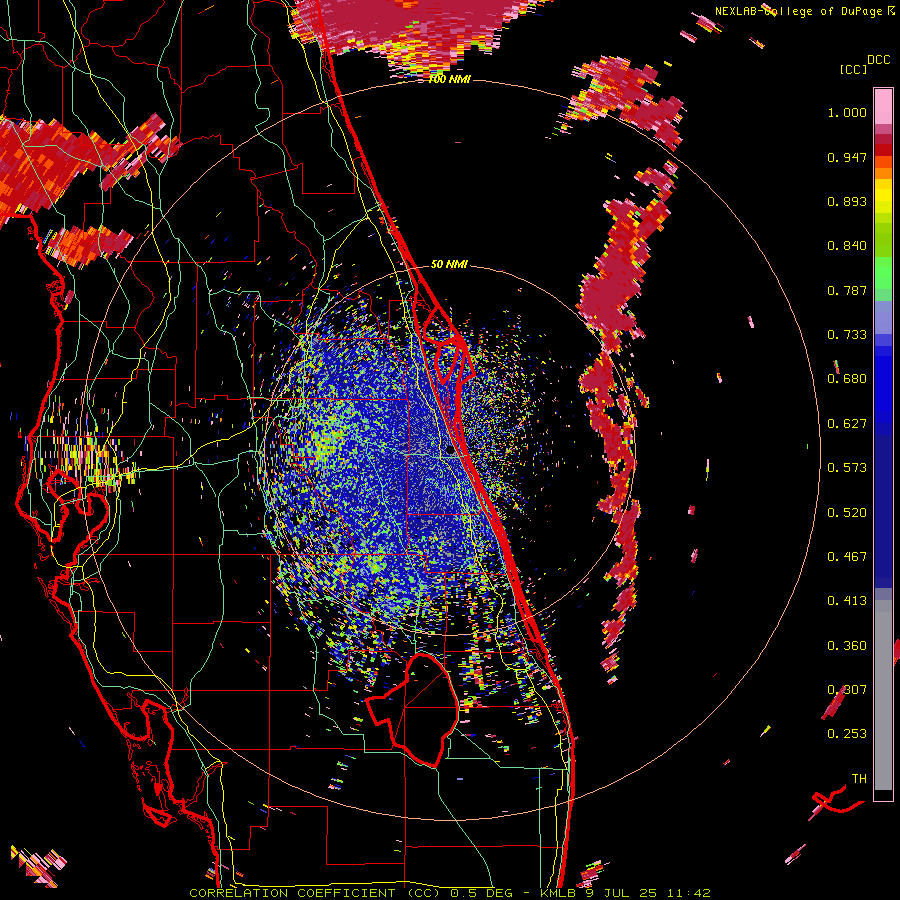Click the 0.467 scale value
900x900 pixels.
847,557
